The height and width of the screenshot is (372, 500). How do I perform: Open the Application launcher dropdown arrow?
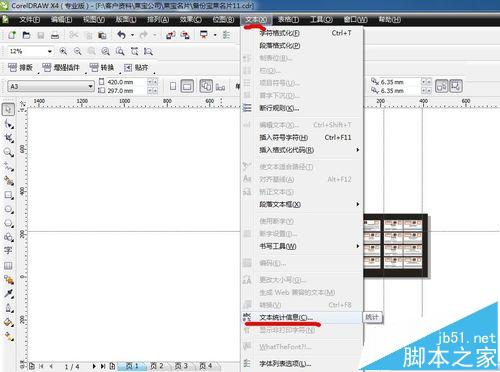coord(215,35)
